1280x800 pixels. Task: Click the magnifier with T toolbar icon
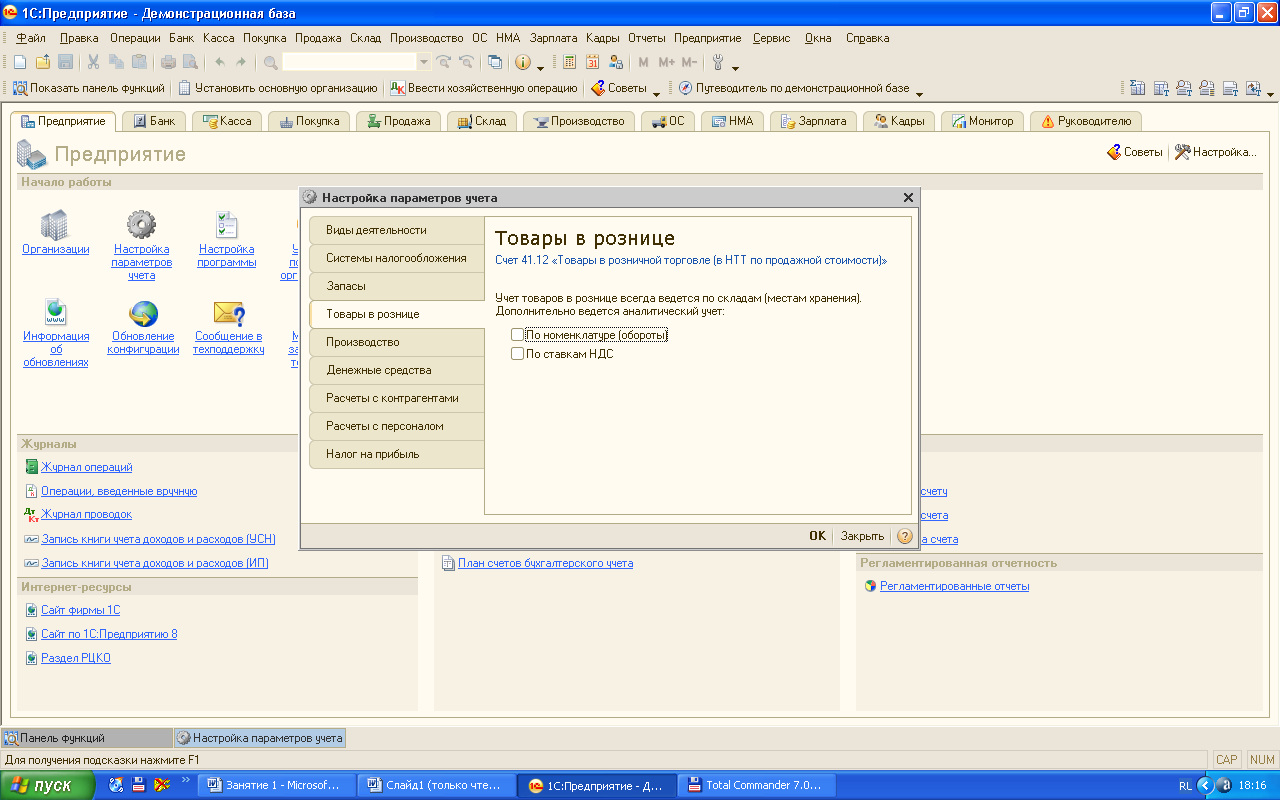tap(1184, 88)
